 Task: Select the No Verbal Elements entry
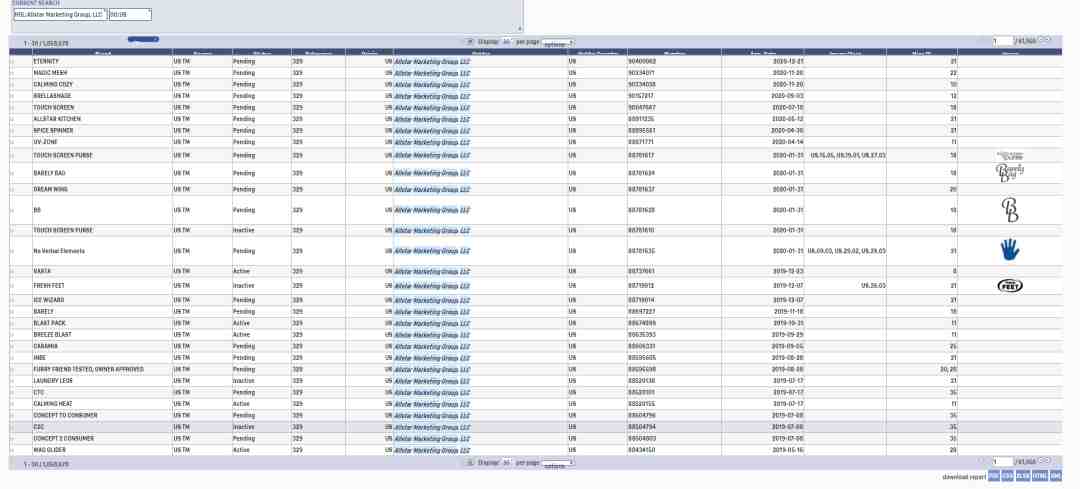coord(59,251)
